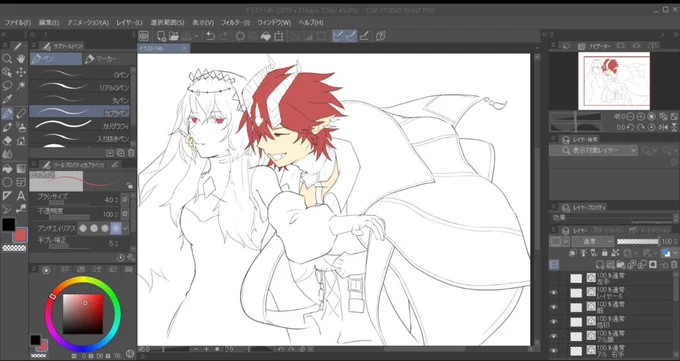The height and width of the screenshot is (361, 680).
Task: Open file with folder icon
Action: click(173, 36)
